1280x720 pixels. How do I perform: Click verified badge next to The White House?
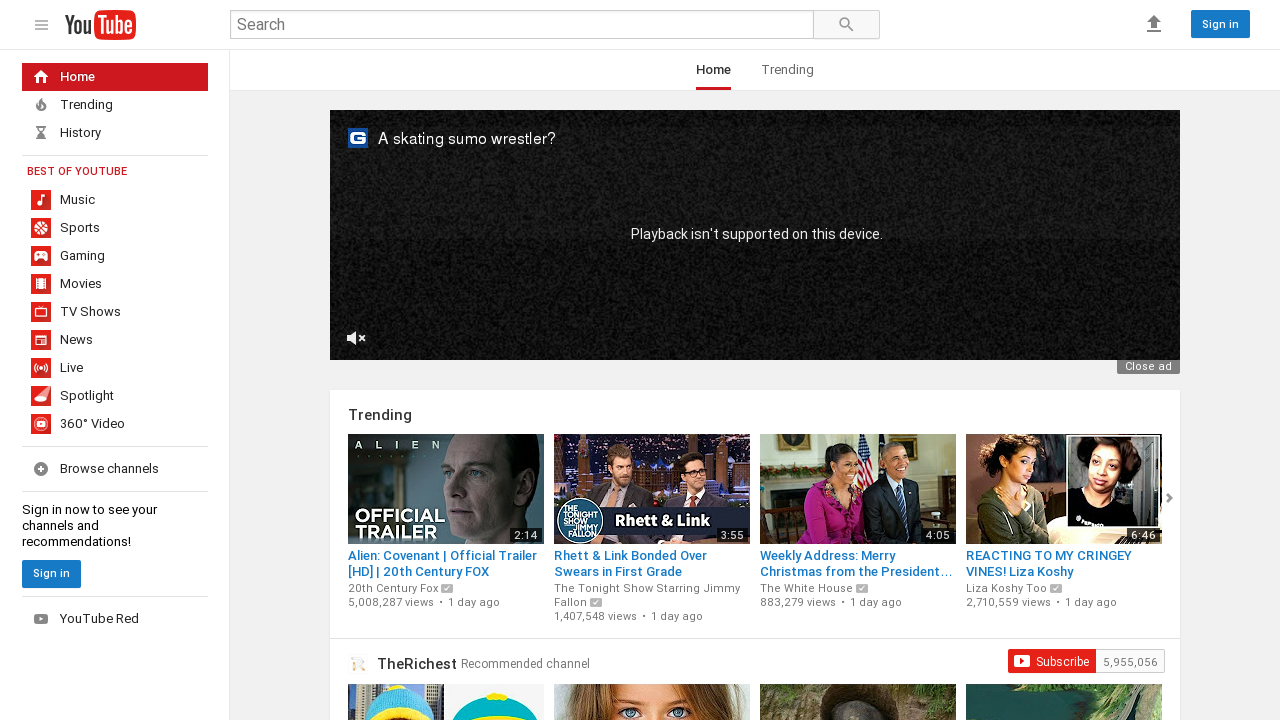(x=862, y=589)
